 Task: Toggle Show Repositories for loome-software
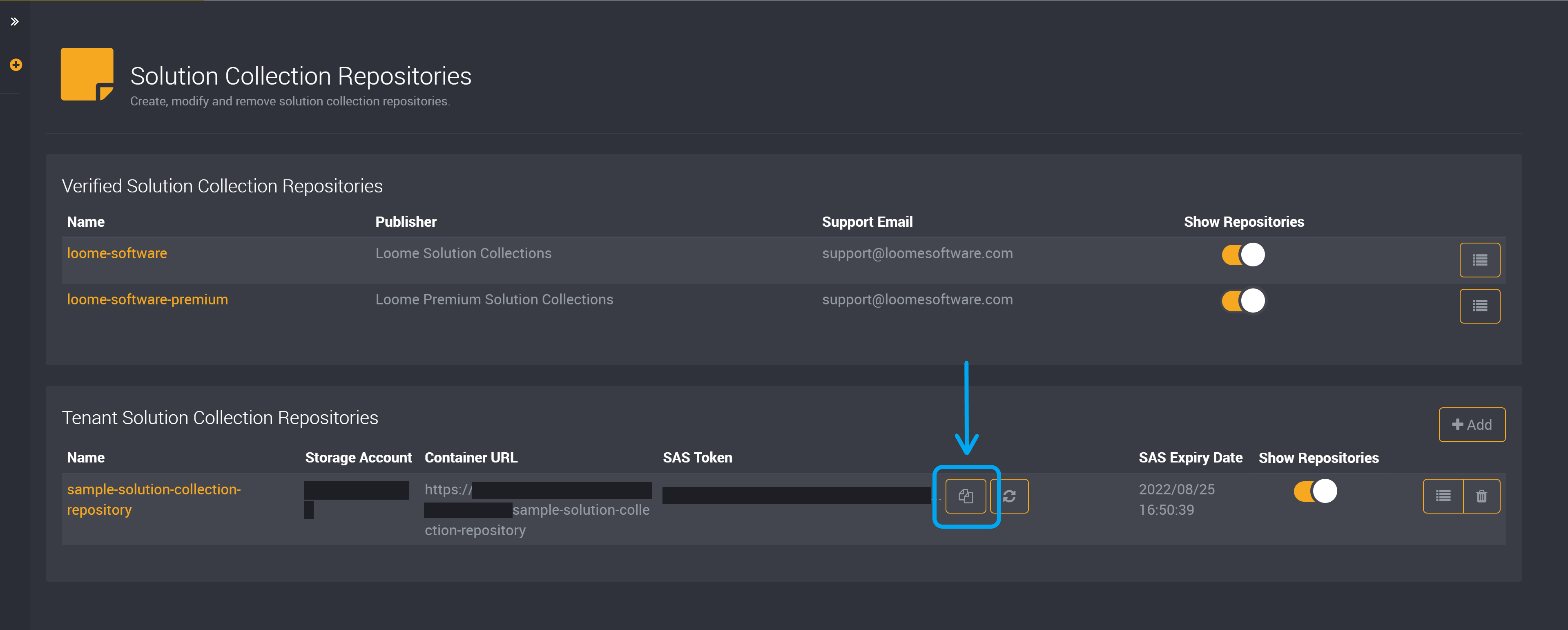pyautogui.click(x=1243, y=255)
